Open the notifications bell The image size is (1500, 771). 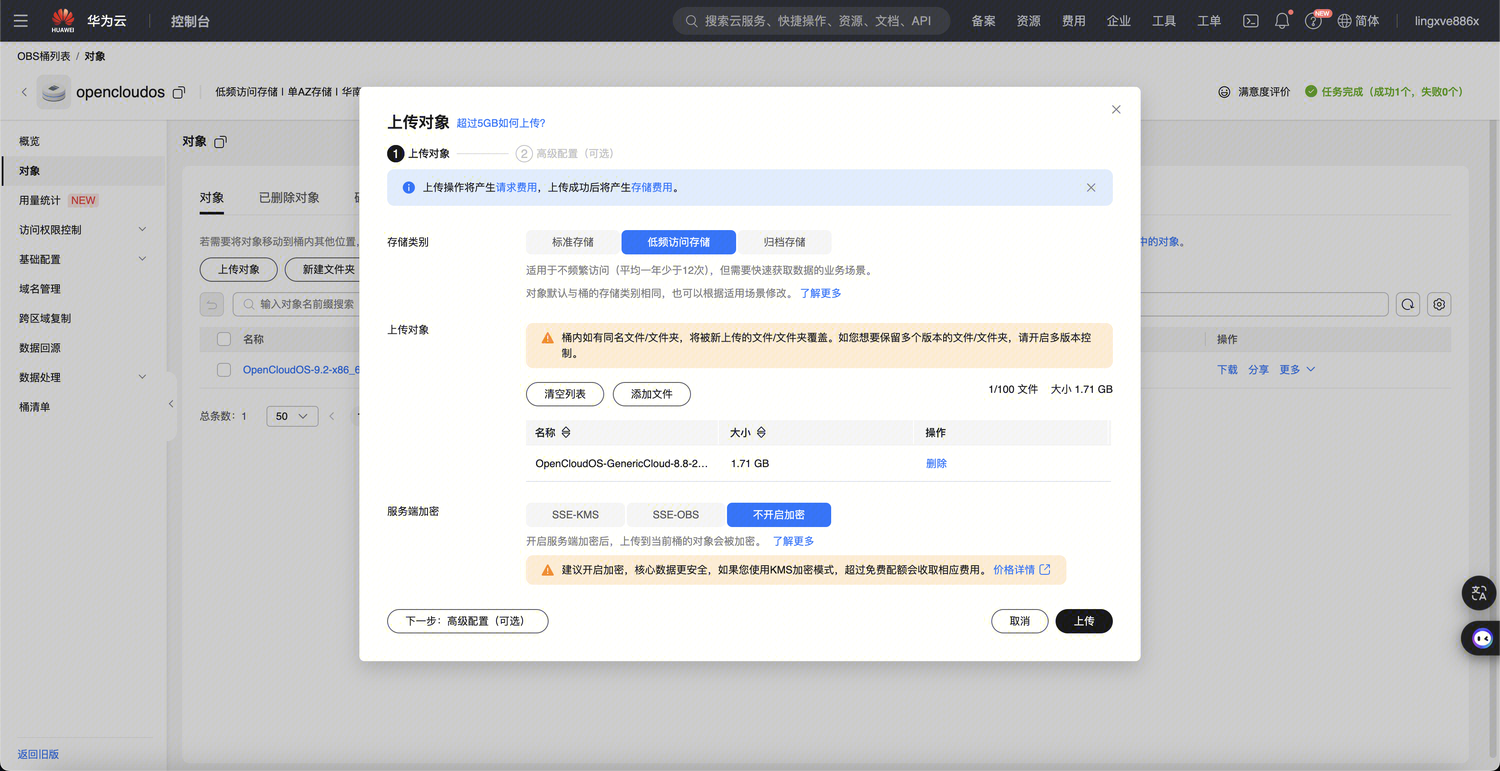[1282, 21]
